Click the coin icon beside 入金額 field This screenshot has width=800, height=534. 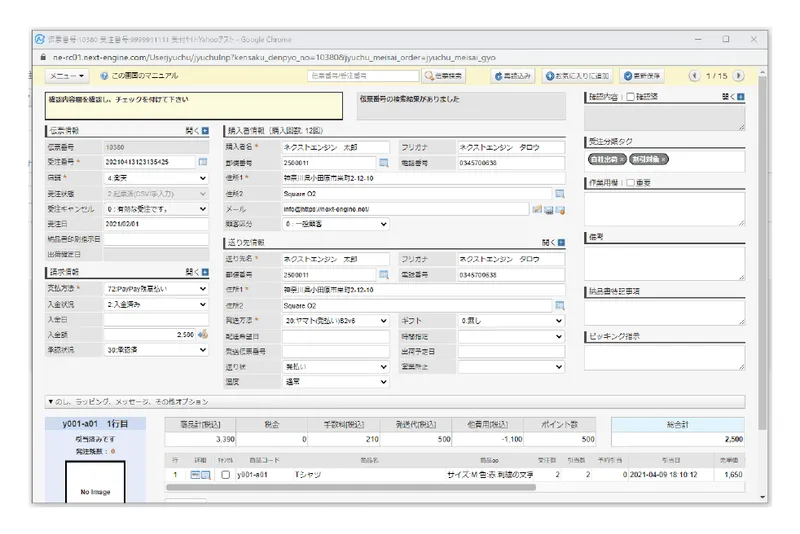[203, 335]
